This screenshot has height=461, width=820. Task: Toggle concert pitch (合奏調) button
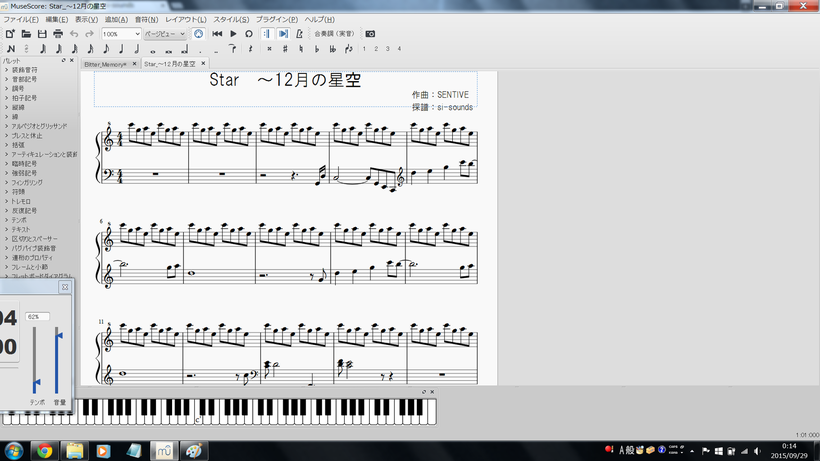[x=334, y=34]
